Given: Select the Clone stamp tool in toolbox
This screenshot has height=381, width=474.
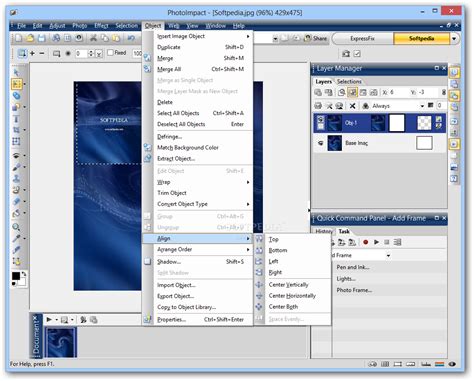Looking at the screenshot, I should click(16, 179).
